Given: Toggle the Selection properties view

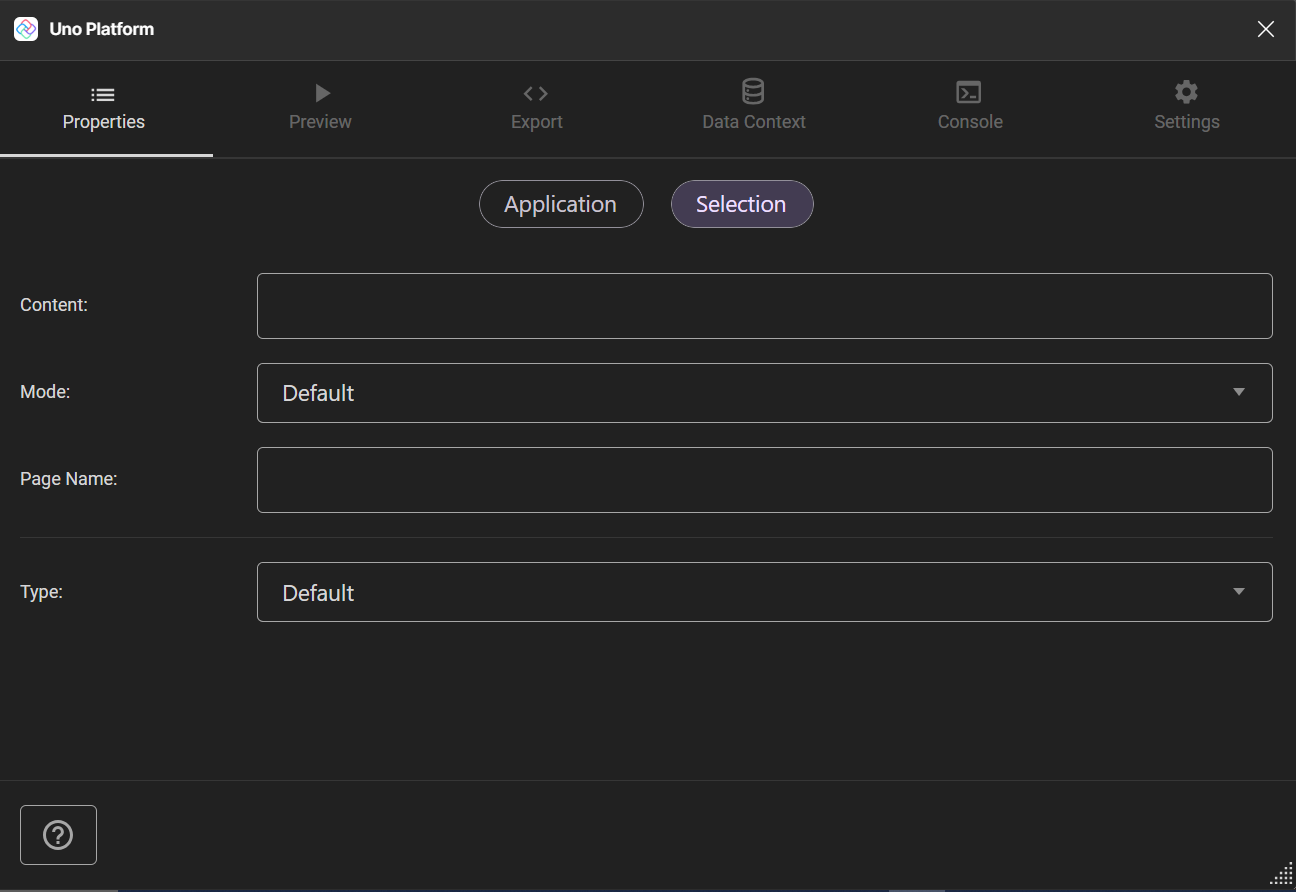Looking at the screenshot, I should (x=742, y=203).
